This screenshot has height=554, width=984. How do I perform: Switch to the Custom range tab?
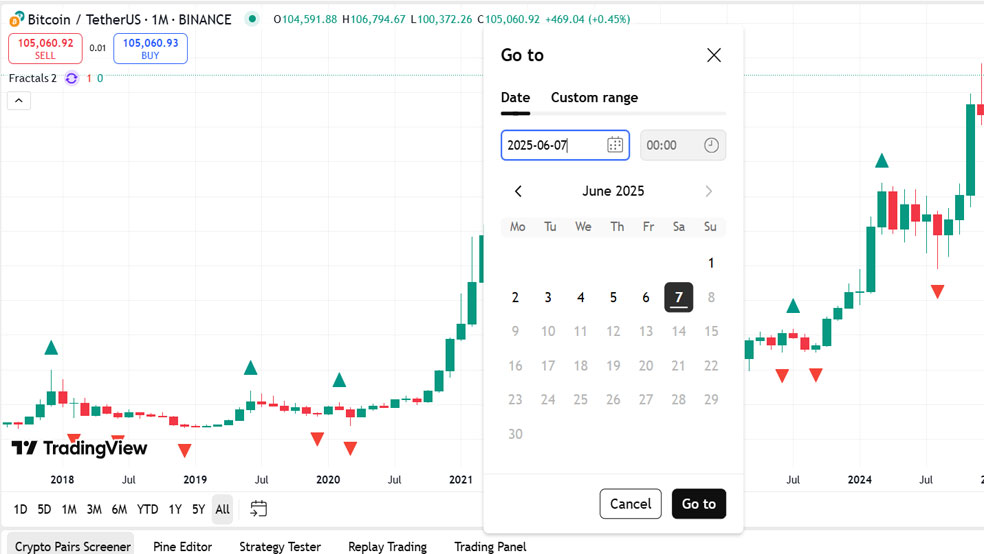[594, 97]
